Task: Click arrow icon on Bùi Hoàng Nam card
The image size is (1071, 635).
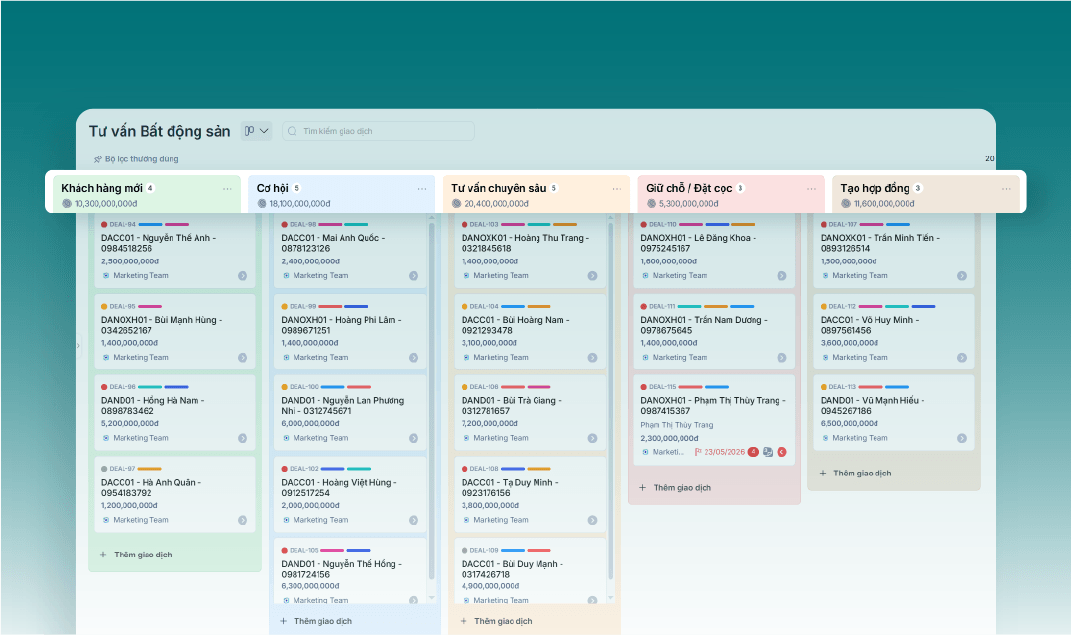Action: [592, 358]
